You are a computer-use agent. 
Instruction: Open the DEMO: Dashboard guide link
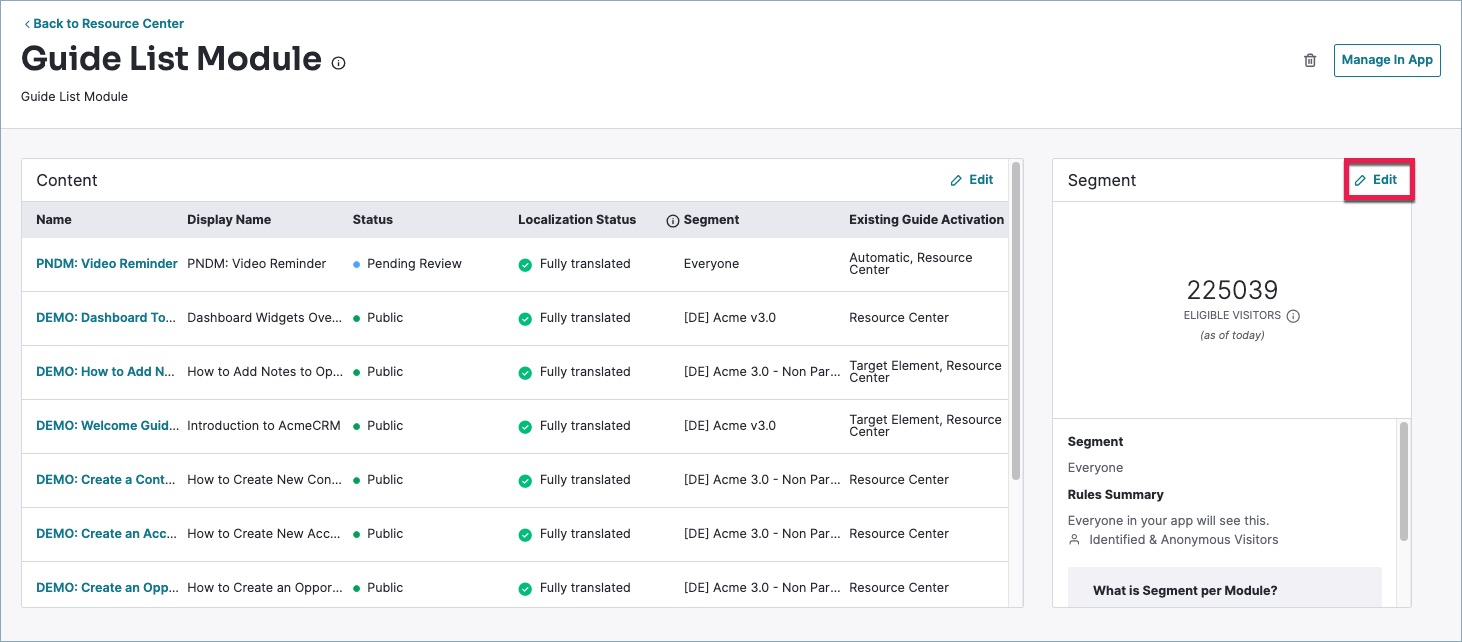tap(106, 318)
